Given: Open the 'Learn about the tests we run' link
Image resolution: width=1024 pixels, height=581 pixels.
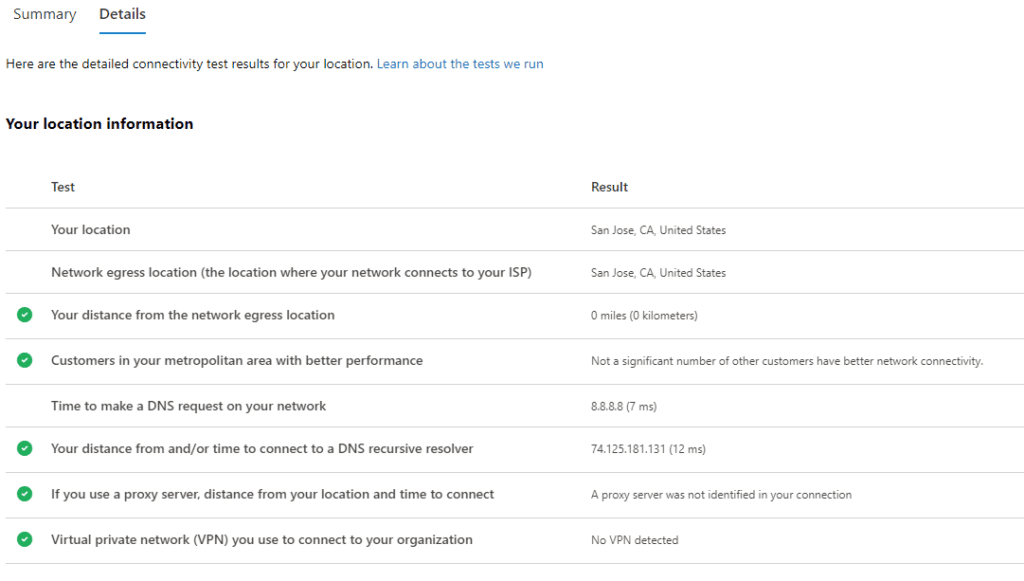Looking at the screenshot, I should 460,64.
